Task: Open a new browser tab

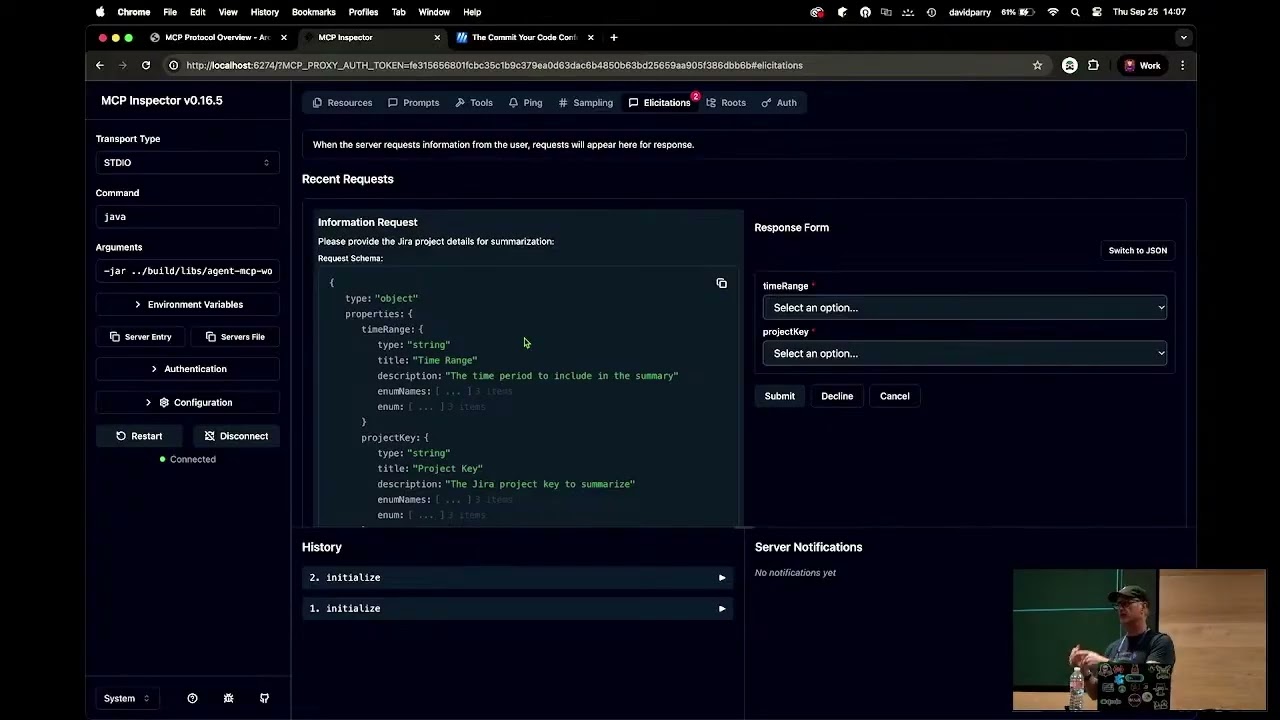Action: tap(613, 37)
